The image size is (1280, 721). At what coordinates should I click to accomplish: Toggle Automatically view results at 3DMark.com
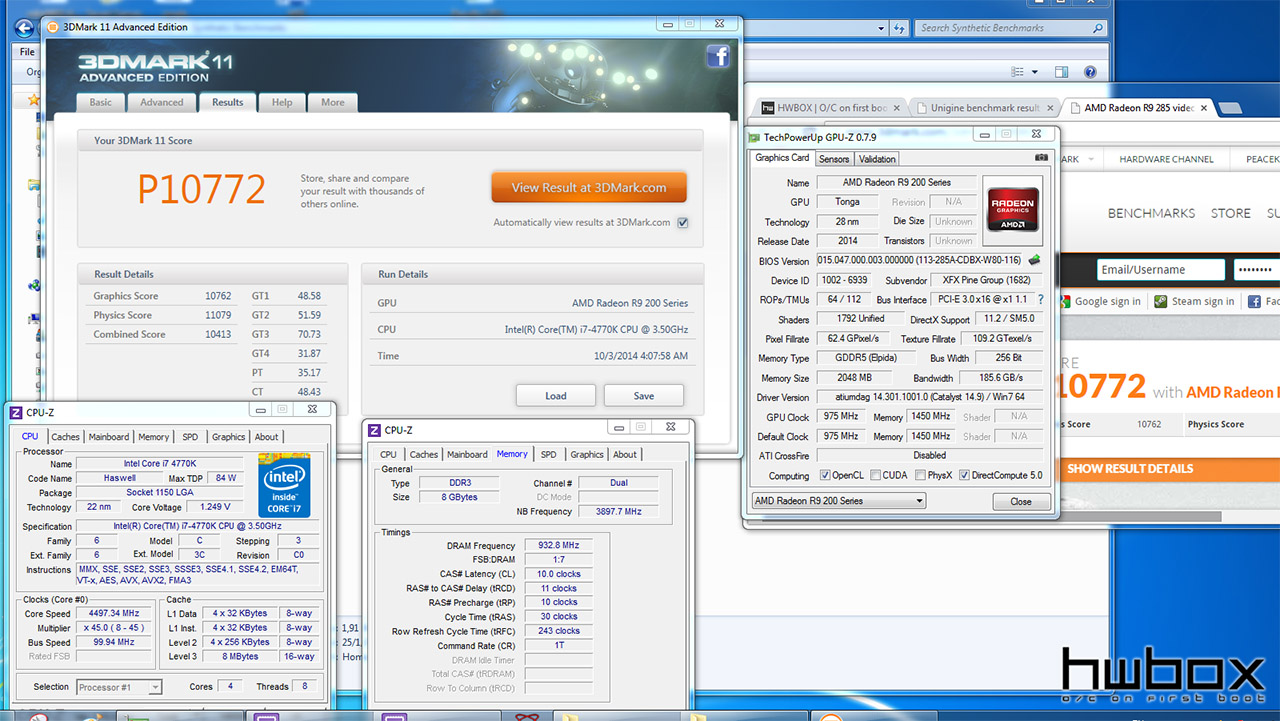click(x=683, y=222)
